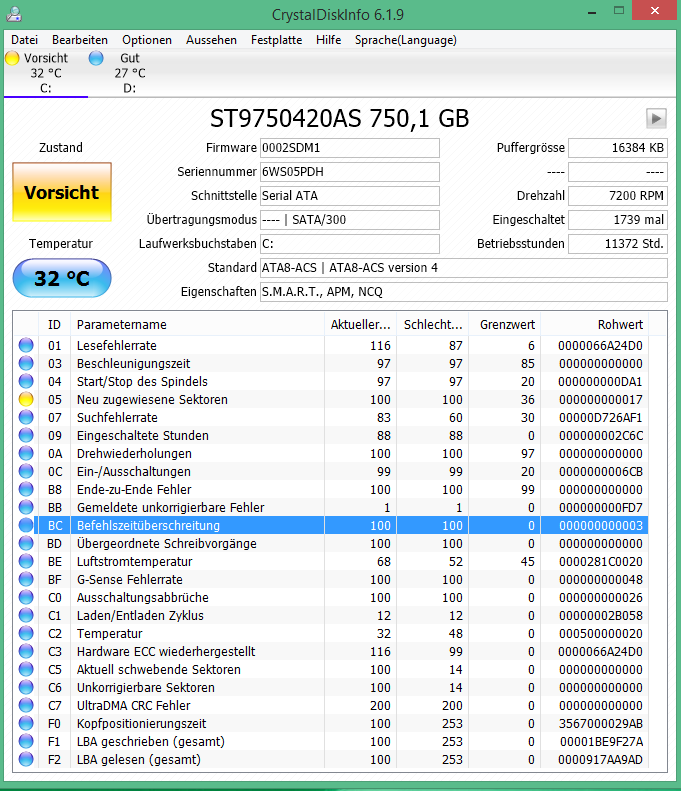Click the status orb of Unkorrigierbare Sektoren row

pos(26,687)
